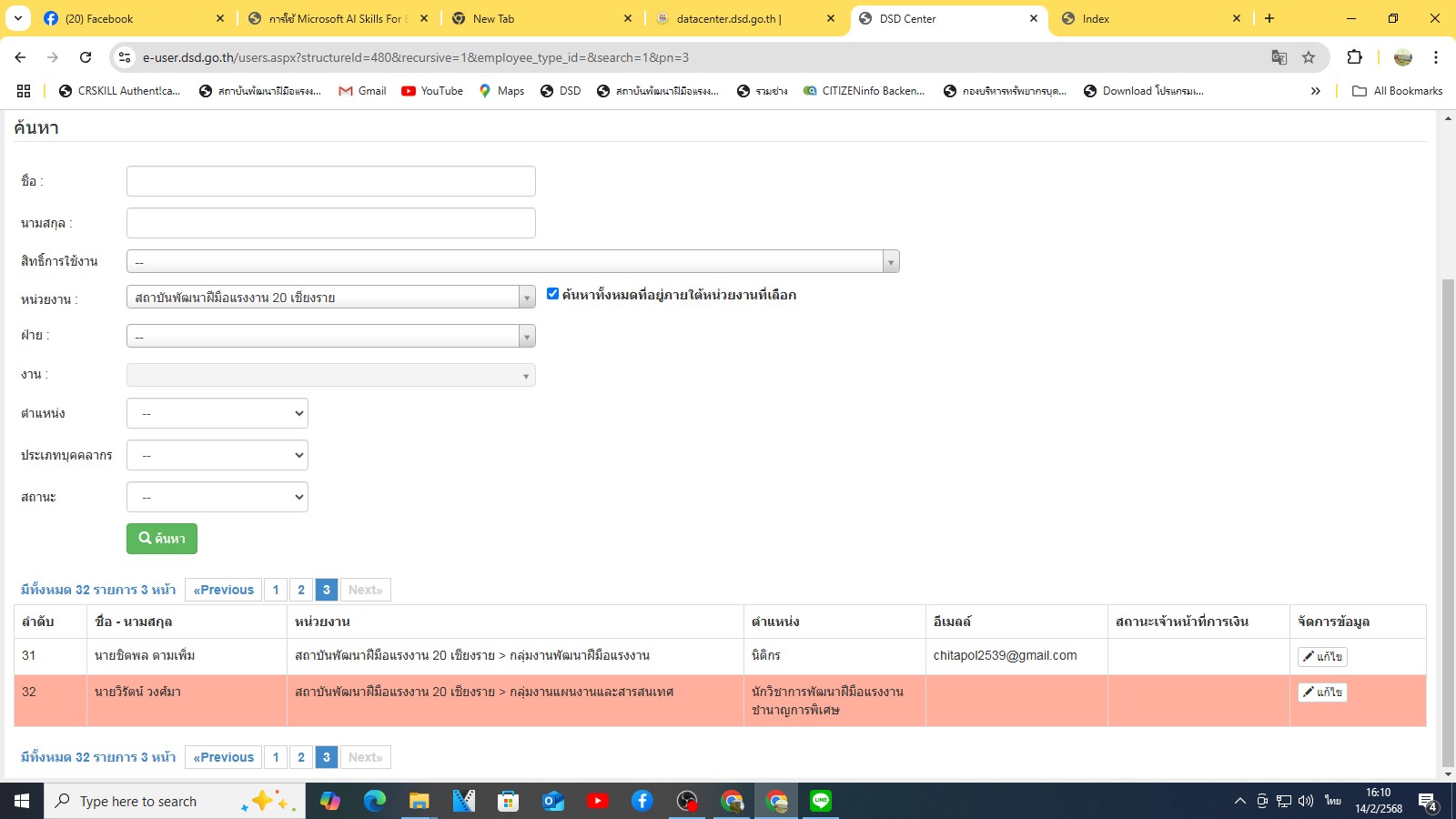Screen dimensions: 1456x819
Task: Open Gmail bookmark
Action: click(362, 91)
